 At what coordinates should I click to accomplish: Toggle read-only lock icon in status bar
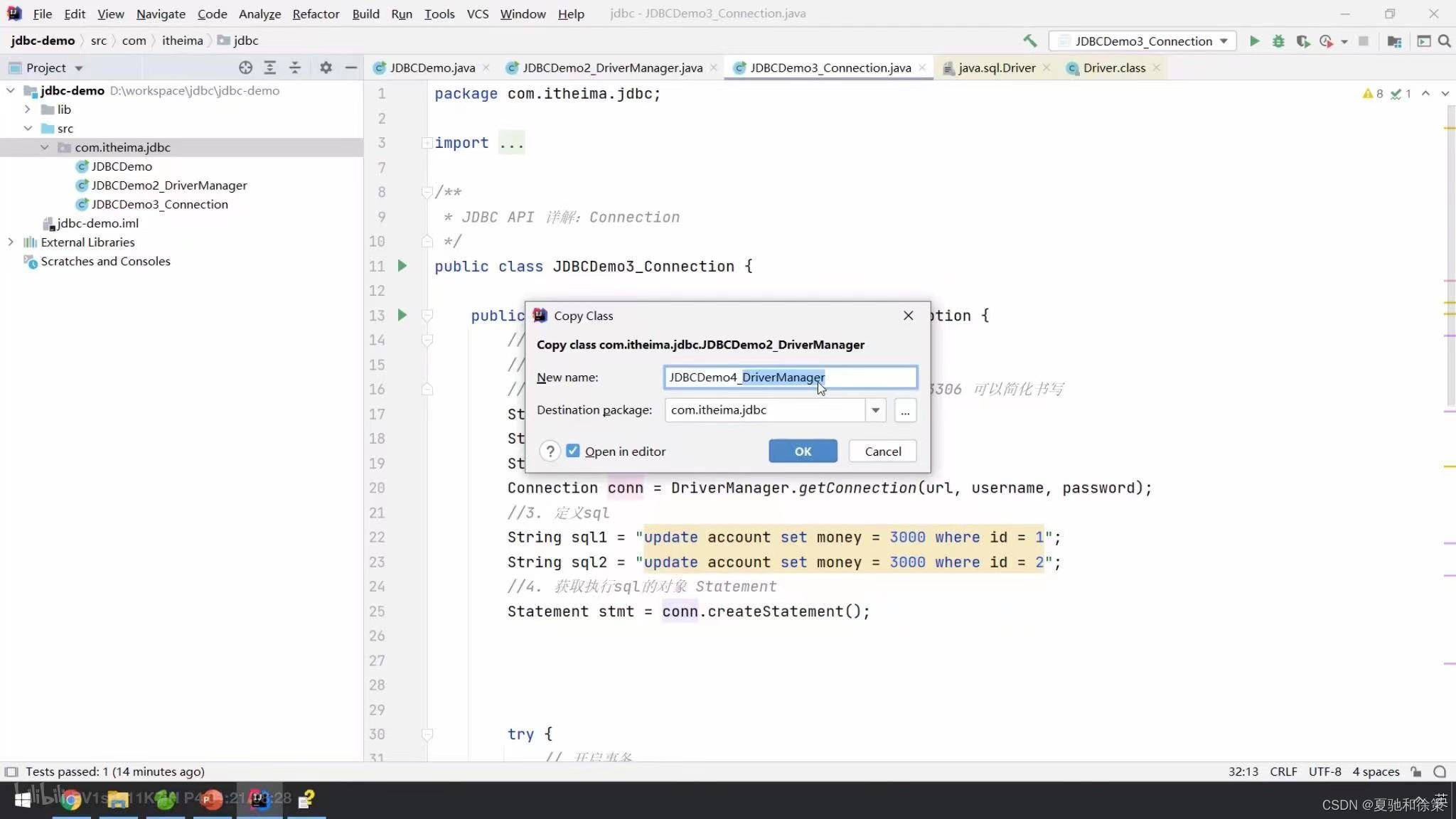1416,771
